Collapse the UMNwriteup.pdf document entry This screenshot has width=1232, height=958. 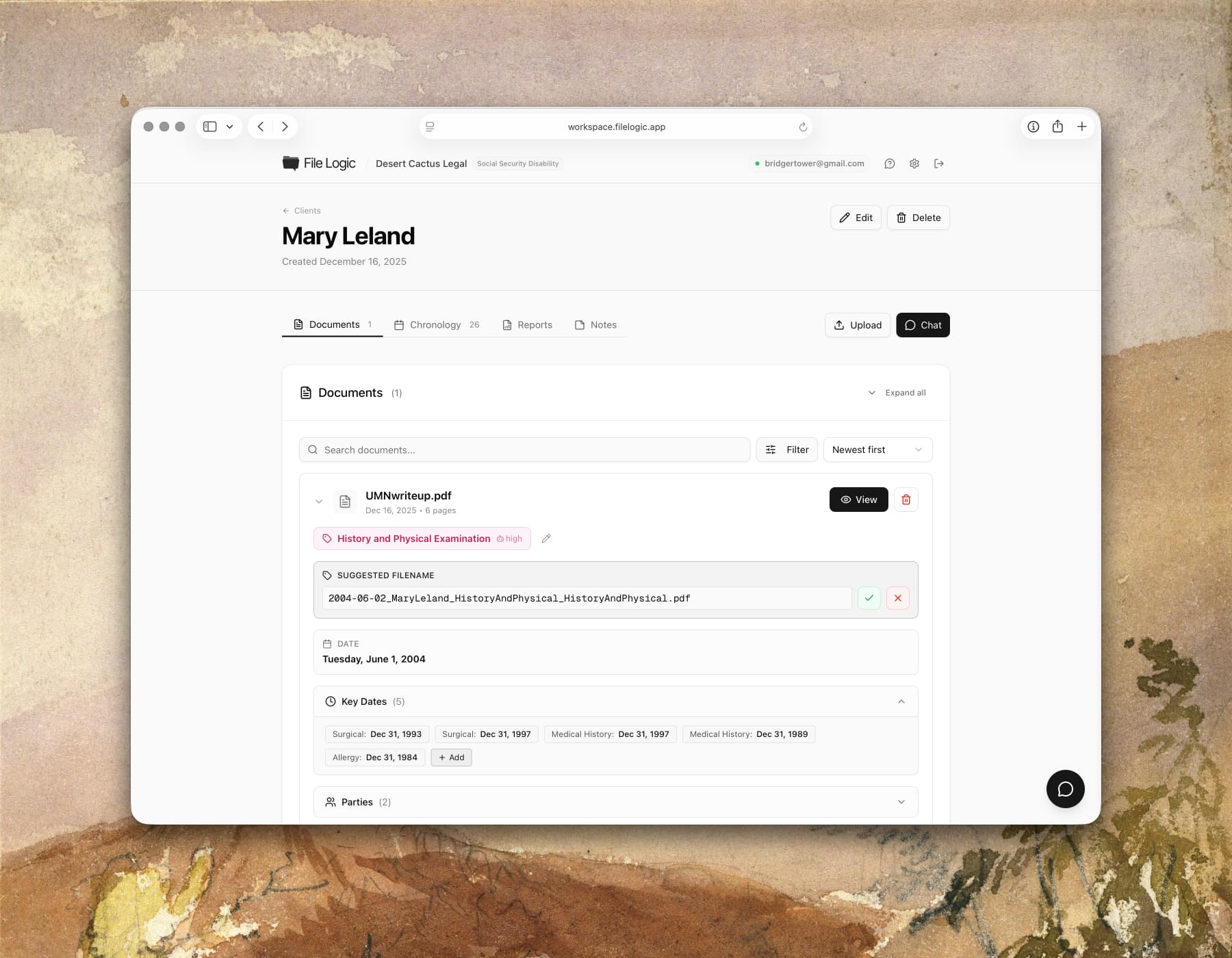pyautogui.click(x=319, y=501)
